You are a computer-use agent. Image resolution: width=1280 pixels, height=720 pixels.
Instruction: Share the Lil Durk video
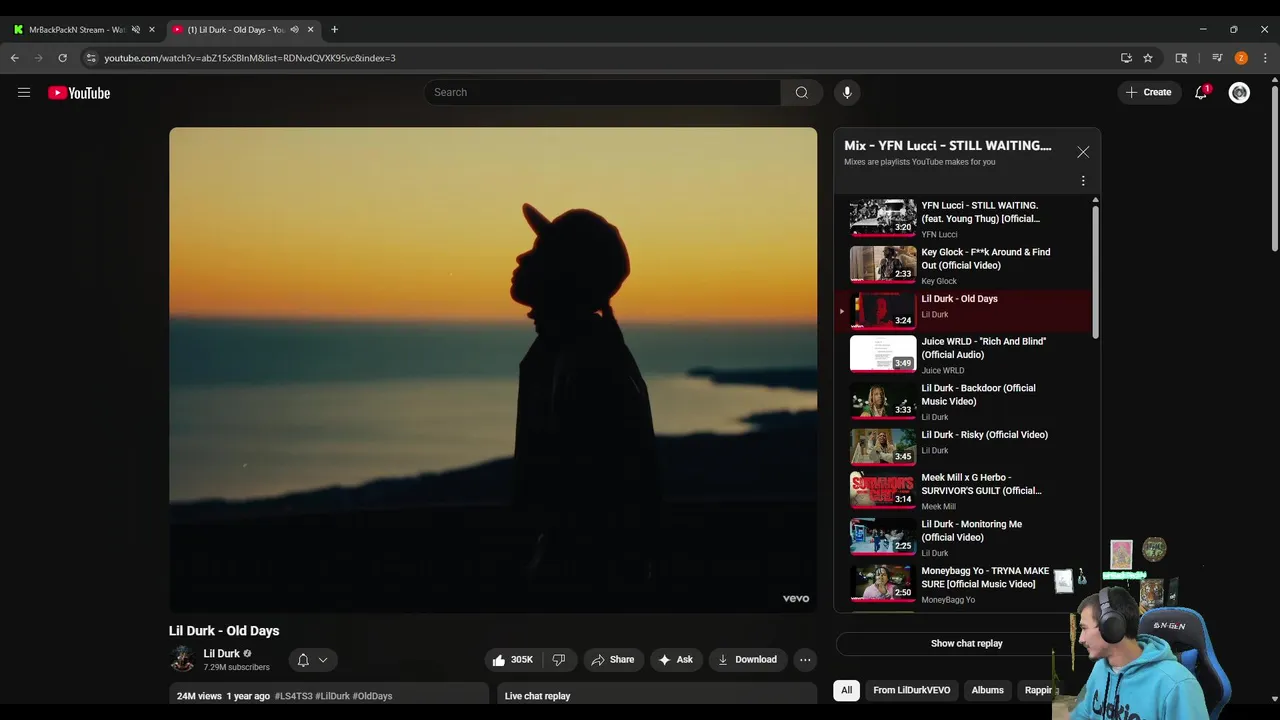613,660
